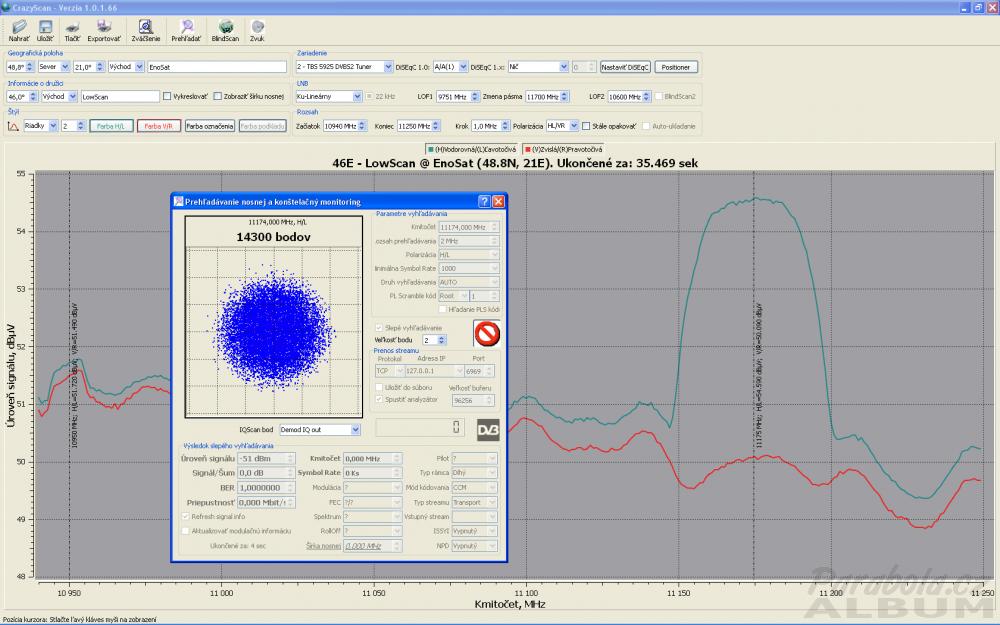This screenshot has height=625, width=1000.
Task: Click the LowScan satellite name field
Action: (x=120, y=96)
